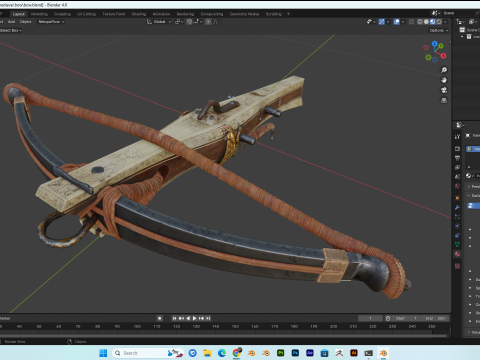
Task: Open the Scripting workspace tab
Action: click(274, 14)
